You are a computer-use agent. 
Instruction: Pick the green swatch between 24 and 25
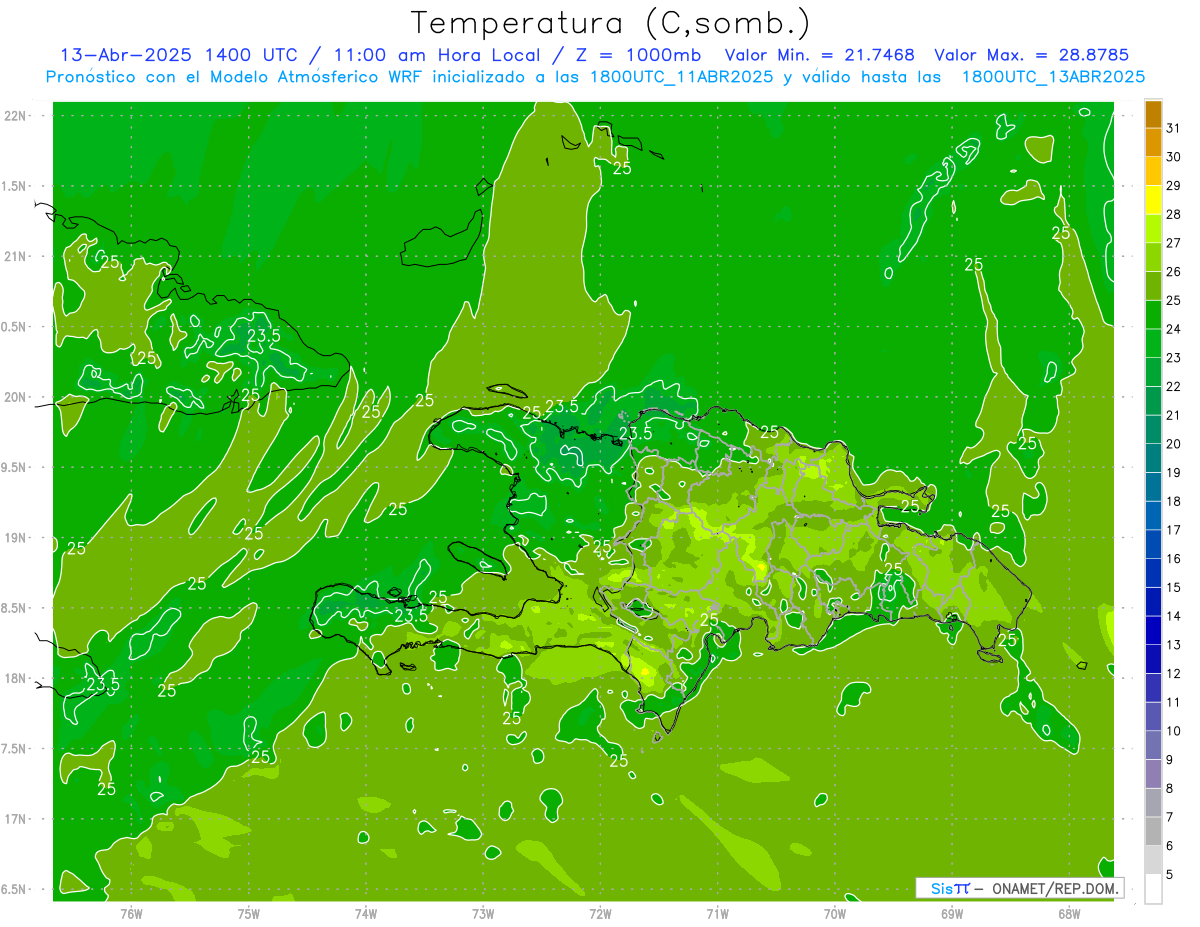click(1153, 315)
